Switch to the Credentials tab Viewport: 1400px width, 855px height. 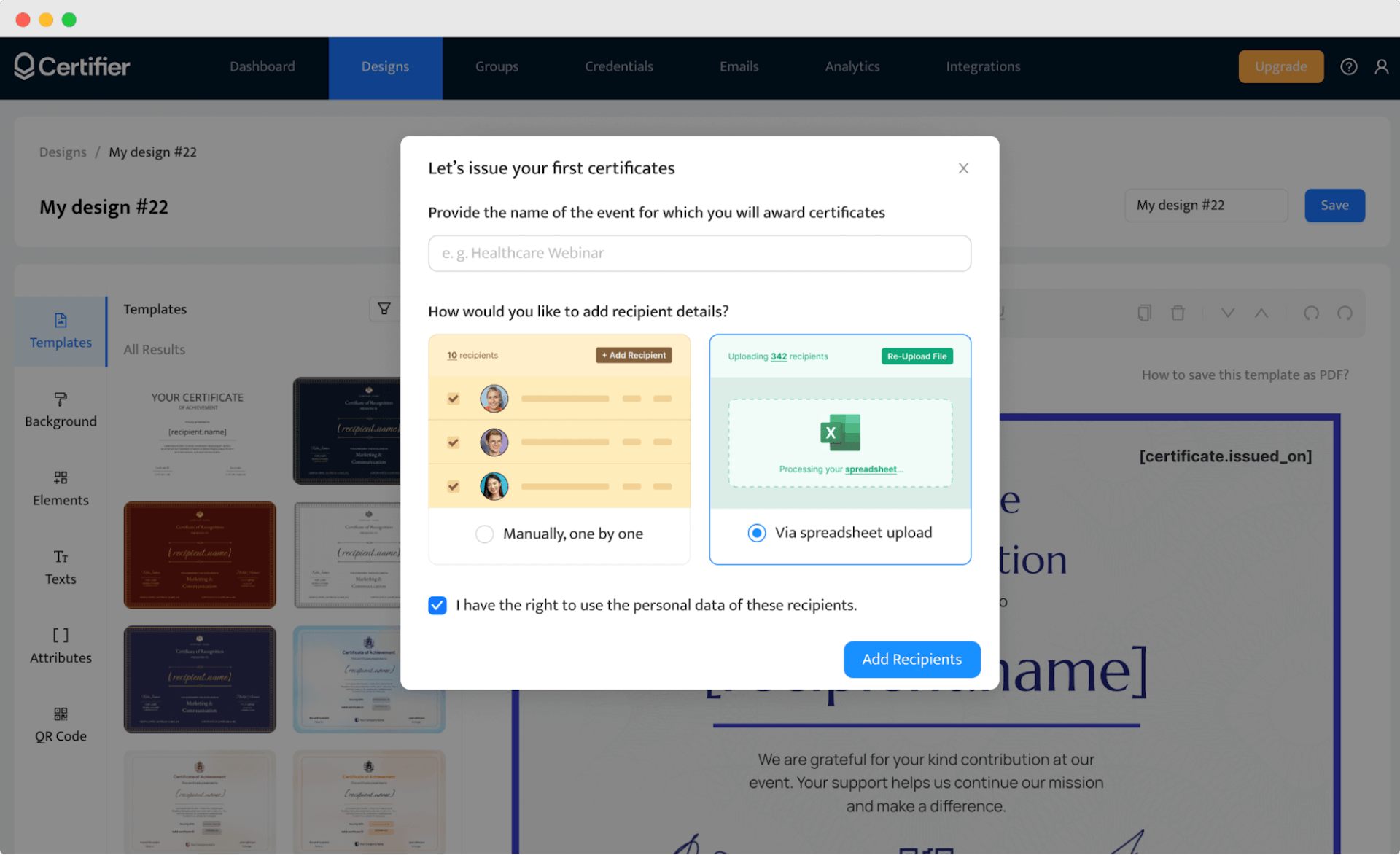(620, 66)
